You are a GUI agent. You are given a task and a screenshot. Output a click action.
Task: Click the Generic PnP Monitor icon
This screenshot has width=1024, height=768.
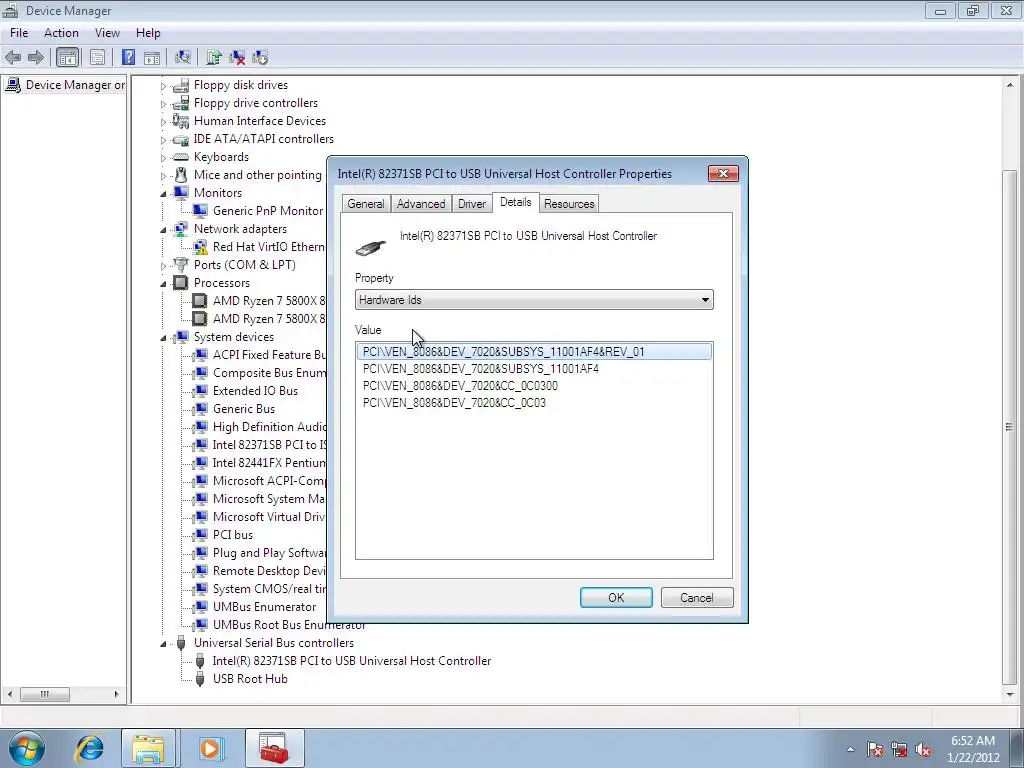click(200, 211)
